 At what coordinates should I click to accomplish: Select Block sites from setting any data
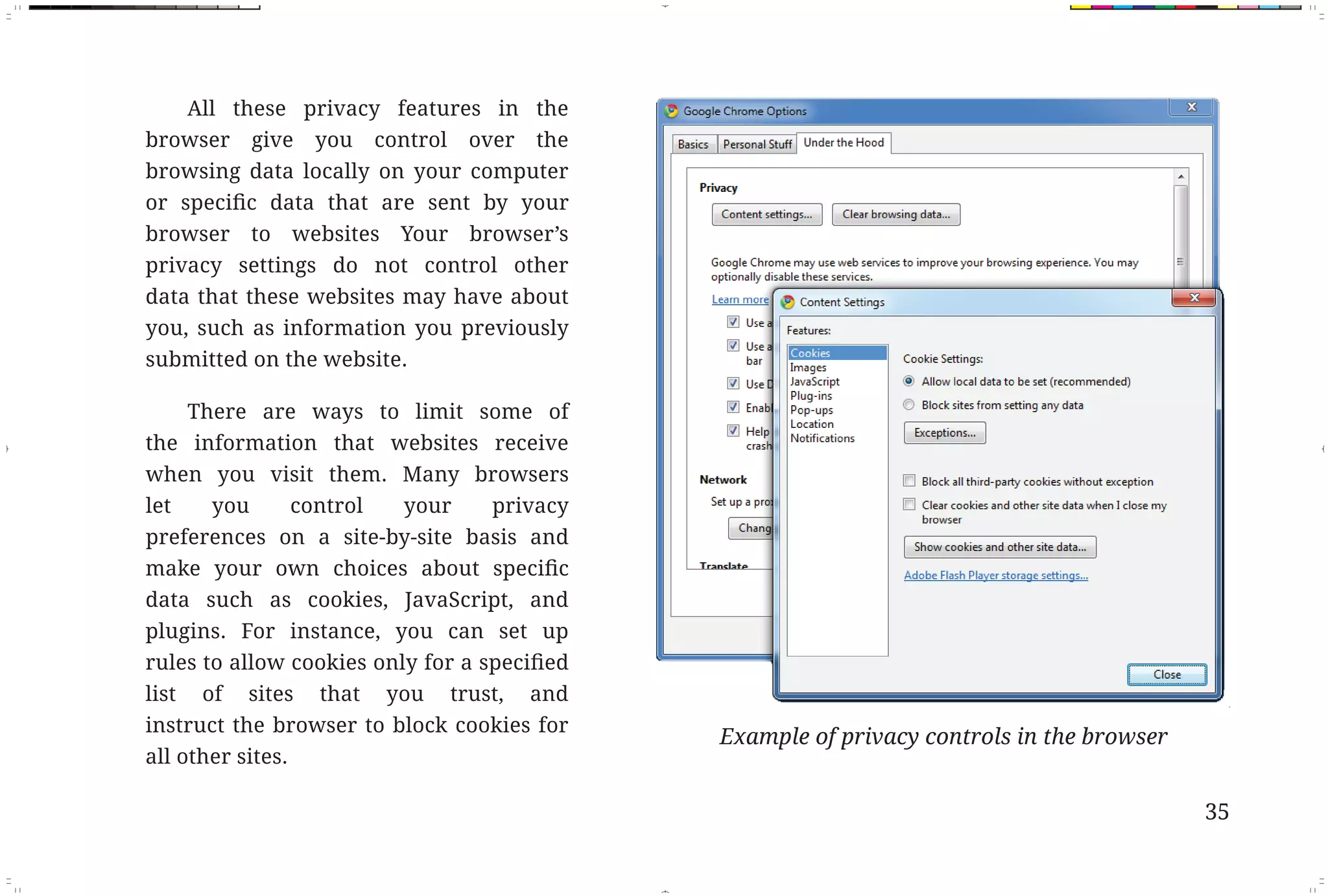[x=908, y=405]
